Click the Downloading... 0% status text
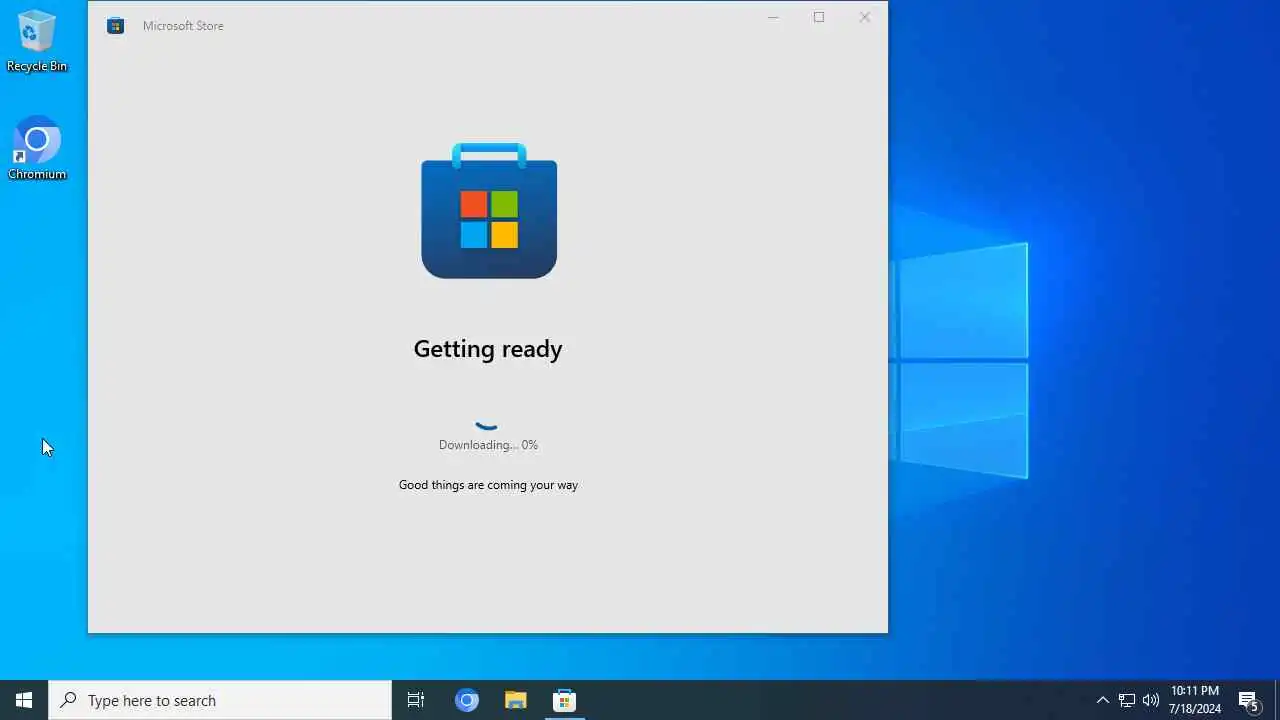The image size is (1280, 720). pyautogui.click(x=488, y=445)
